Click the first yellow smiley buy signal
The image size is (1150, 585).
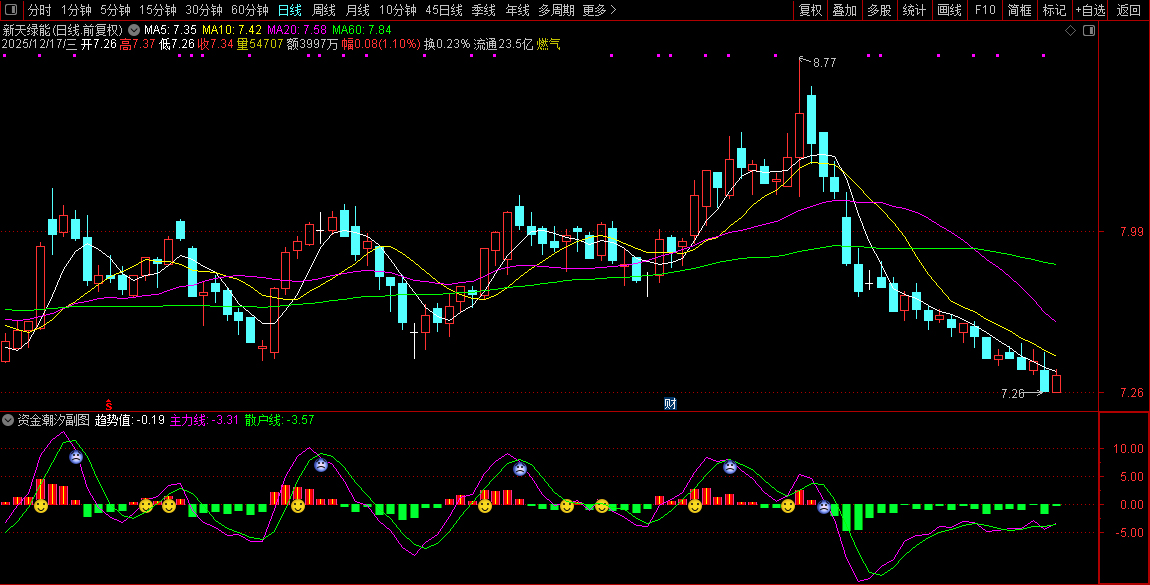[41, 507]
